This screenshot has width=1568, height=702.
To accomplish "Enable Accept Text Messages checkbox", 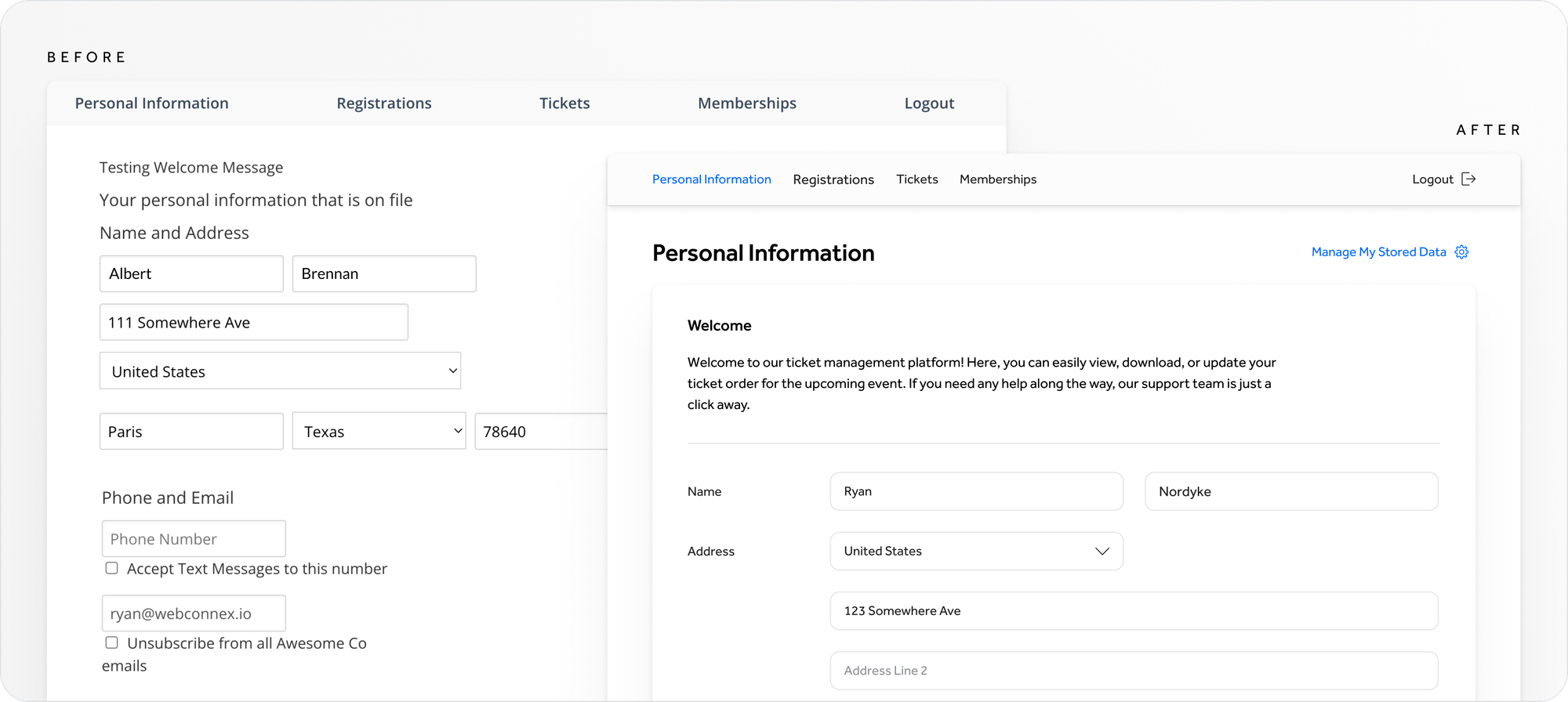I will (112, 568).
